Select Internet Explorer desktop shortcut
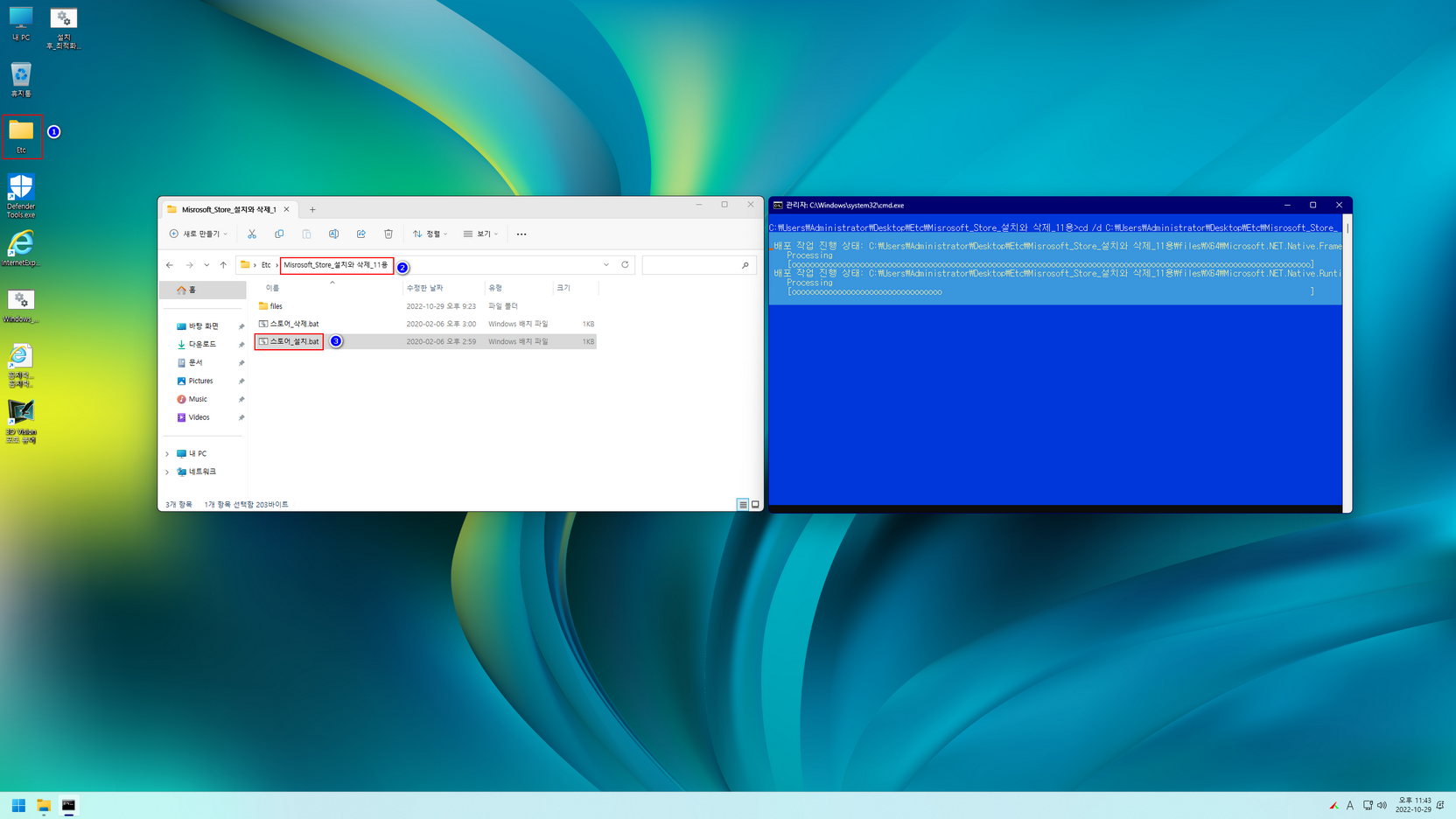 tap(21, 248)
